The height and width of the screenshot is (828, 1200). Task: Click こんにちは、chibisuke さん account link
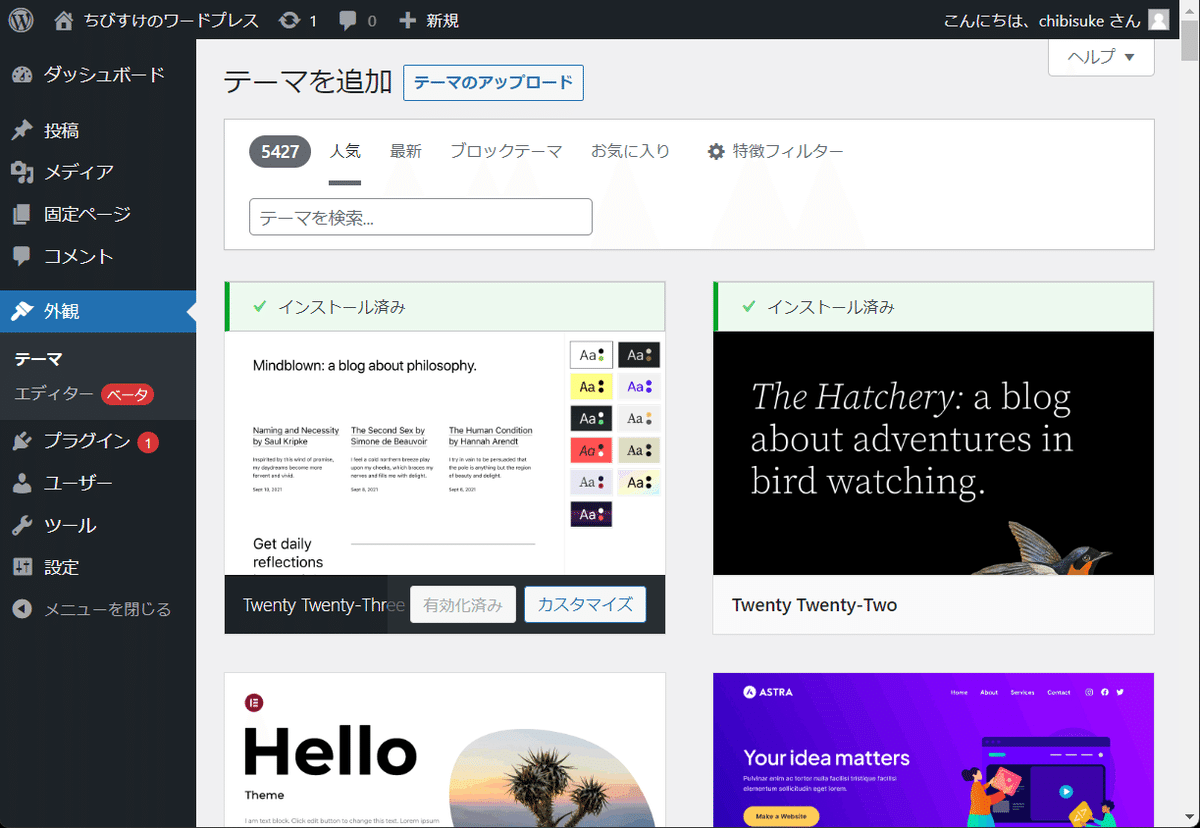pos(1042,20)
